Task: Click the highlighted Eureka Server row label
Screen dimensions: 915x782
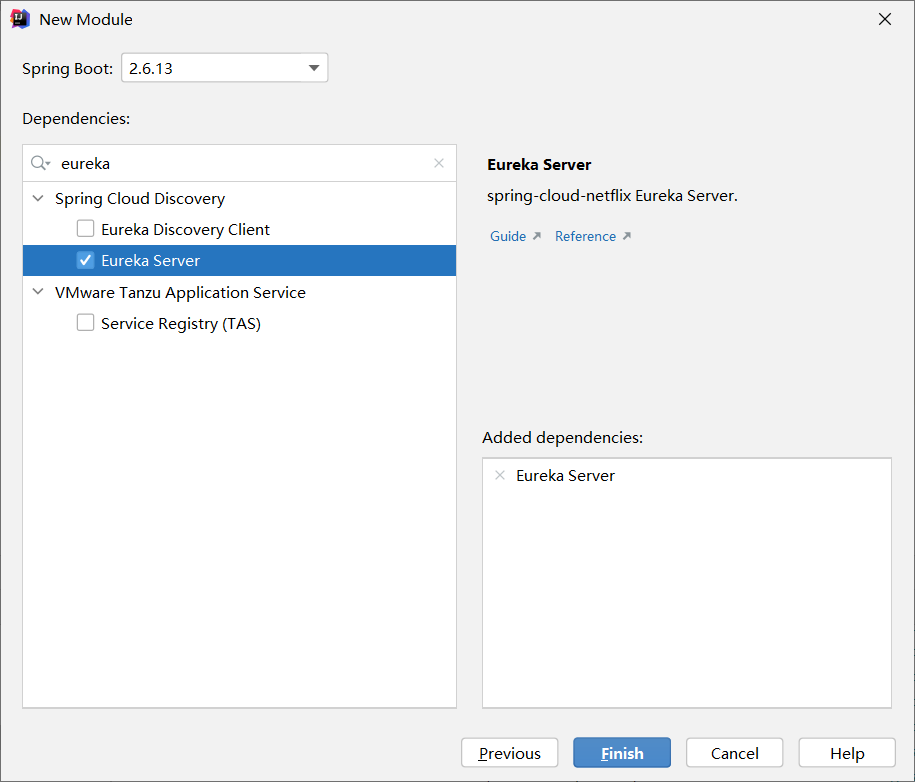Action: point(151,260)
